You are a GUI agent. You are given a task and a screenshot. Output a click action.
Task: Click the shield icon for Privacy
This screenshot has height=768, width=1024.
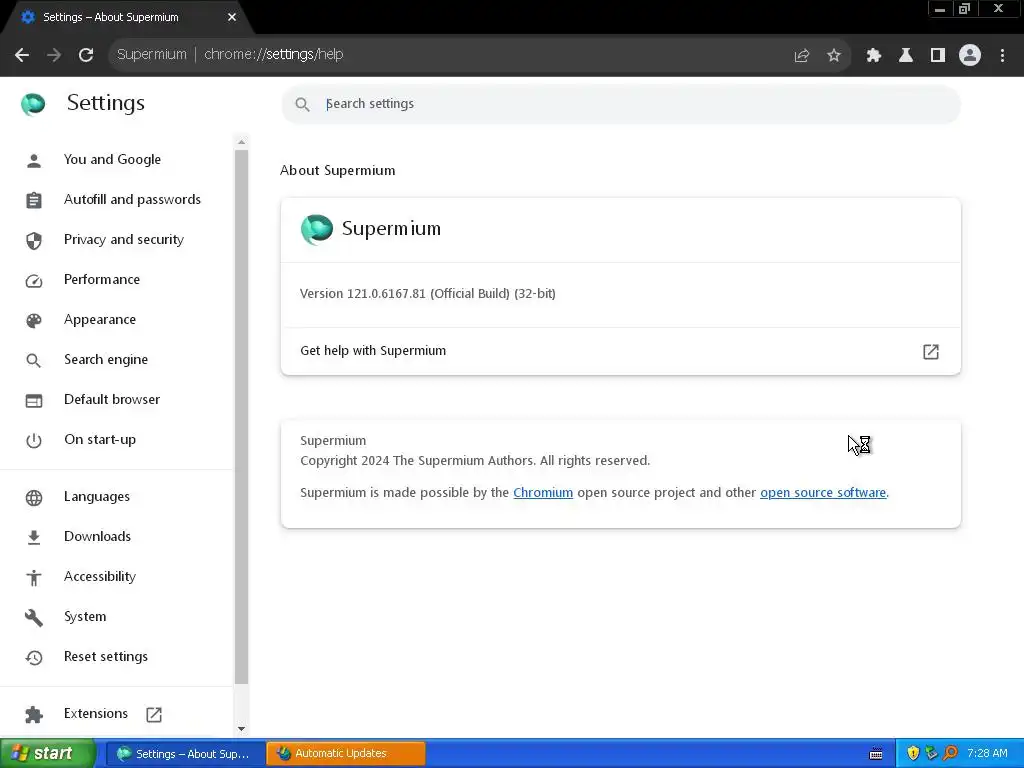tap(34, 241)
